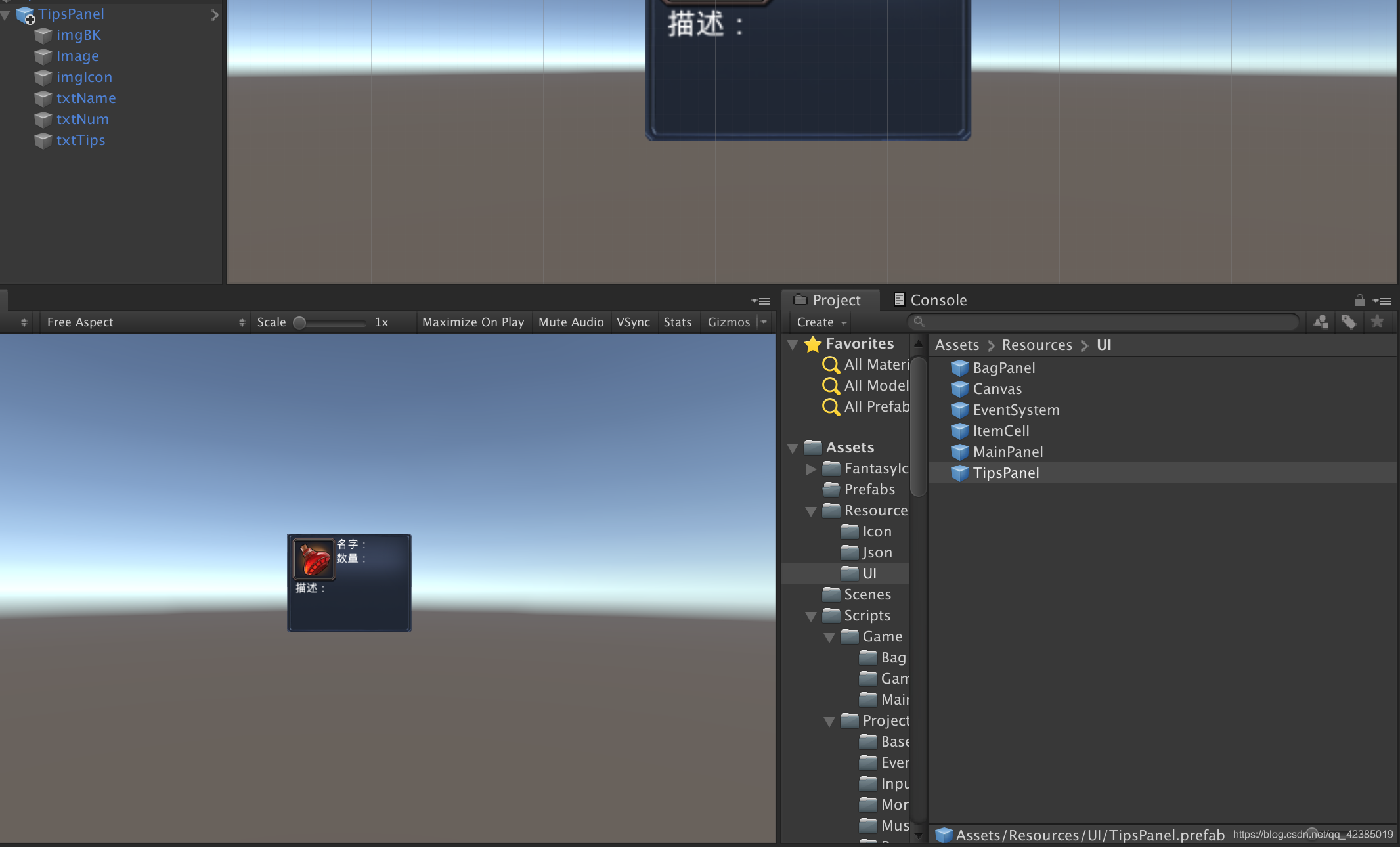Click the Create button in Project panel
The width and height of the screenshot is (1400, 847).
coord(820,321)
